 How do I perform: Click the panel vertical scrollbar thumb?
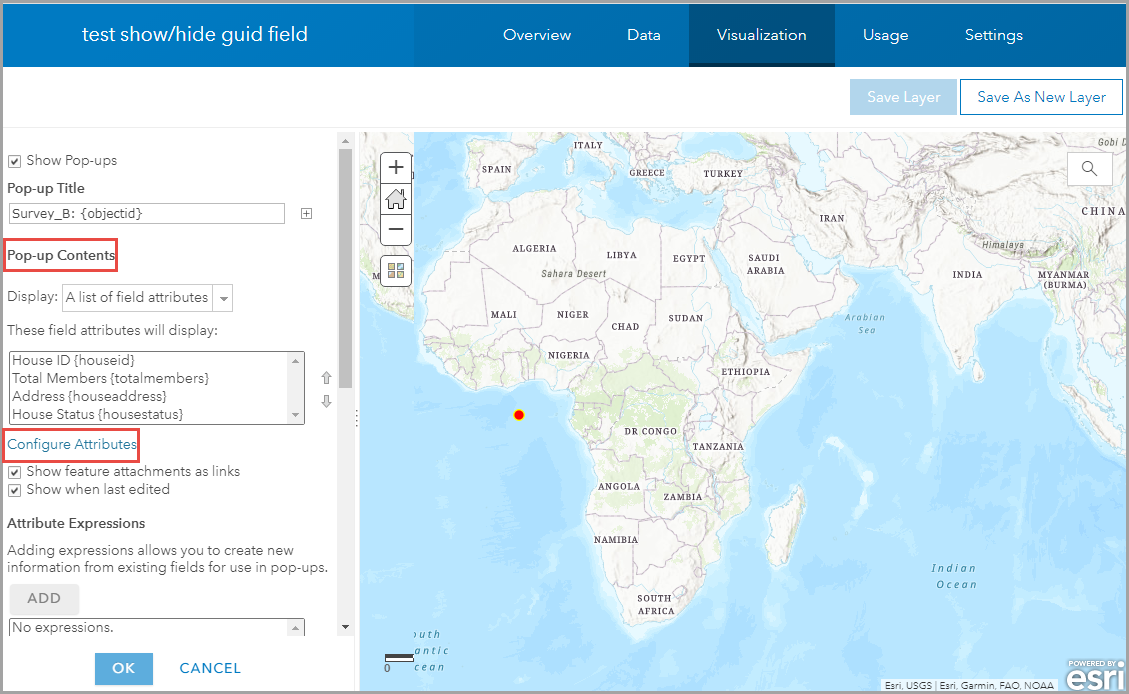[346, 268]
